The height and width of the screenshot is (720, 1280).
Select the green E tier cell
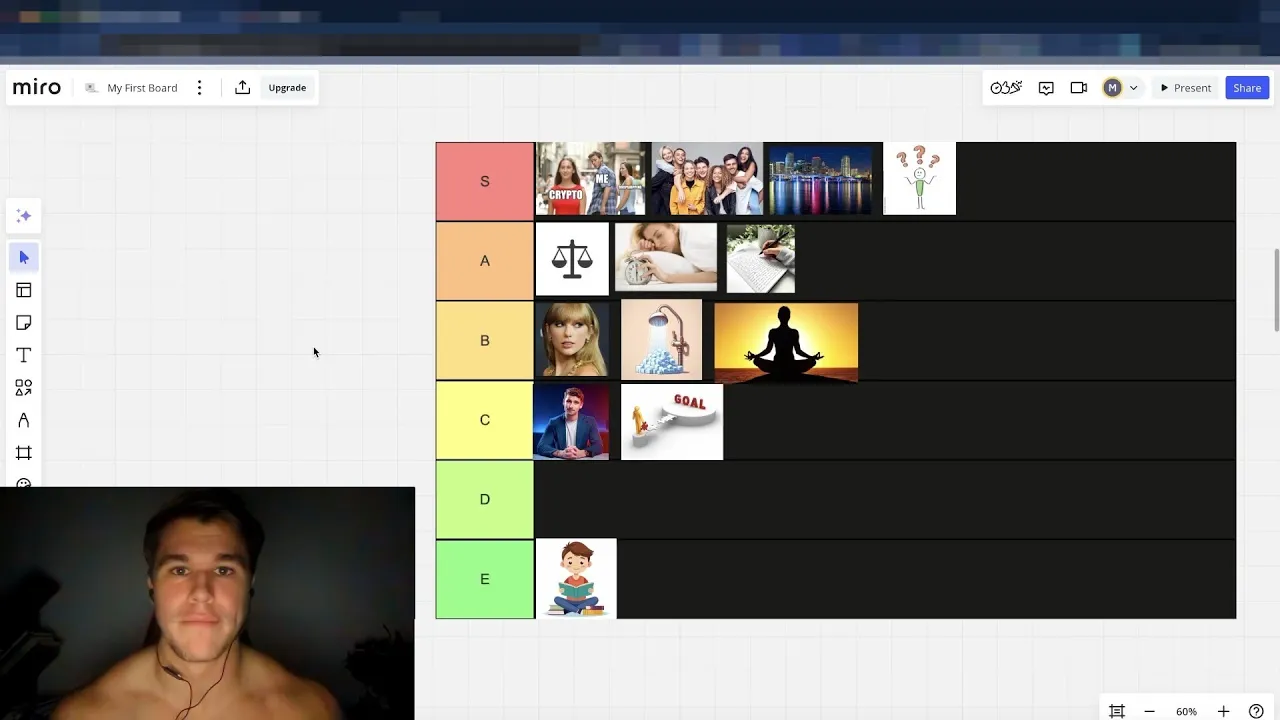(485, 579)
